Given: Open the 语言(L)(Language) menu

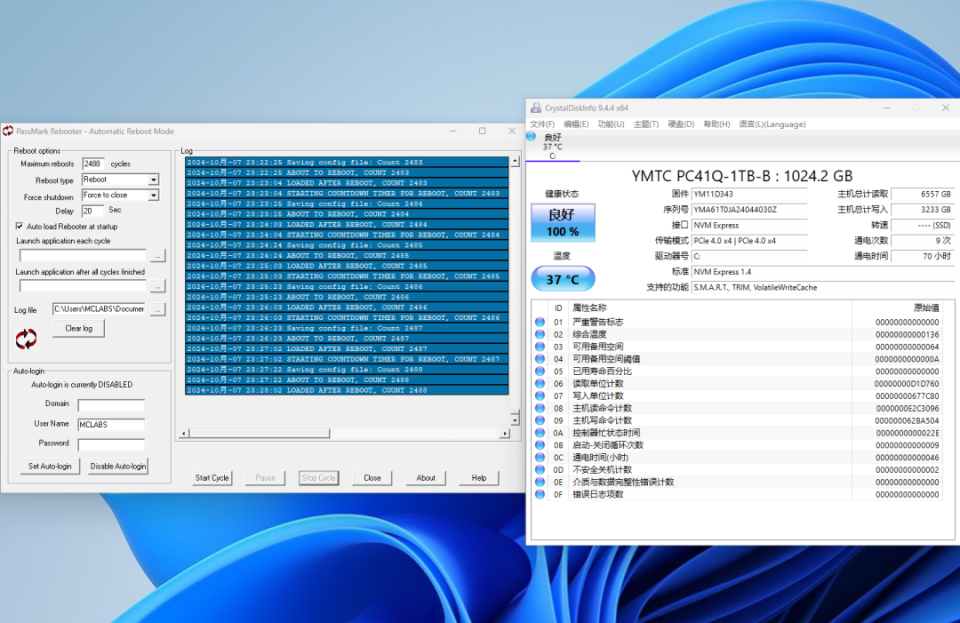Looking at the screenshot, I should coord(772,124).
